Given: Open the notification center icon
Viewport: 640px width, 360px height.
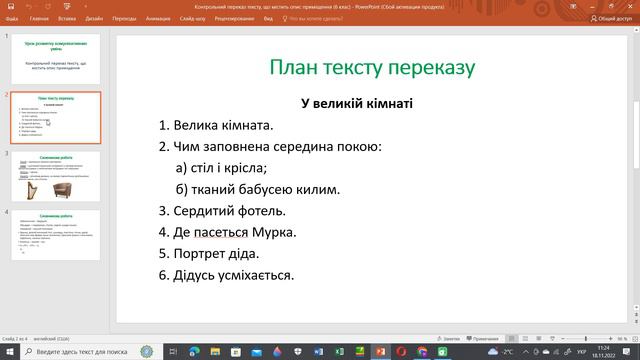Looking at the screenshot, I should [627, 351].
